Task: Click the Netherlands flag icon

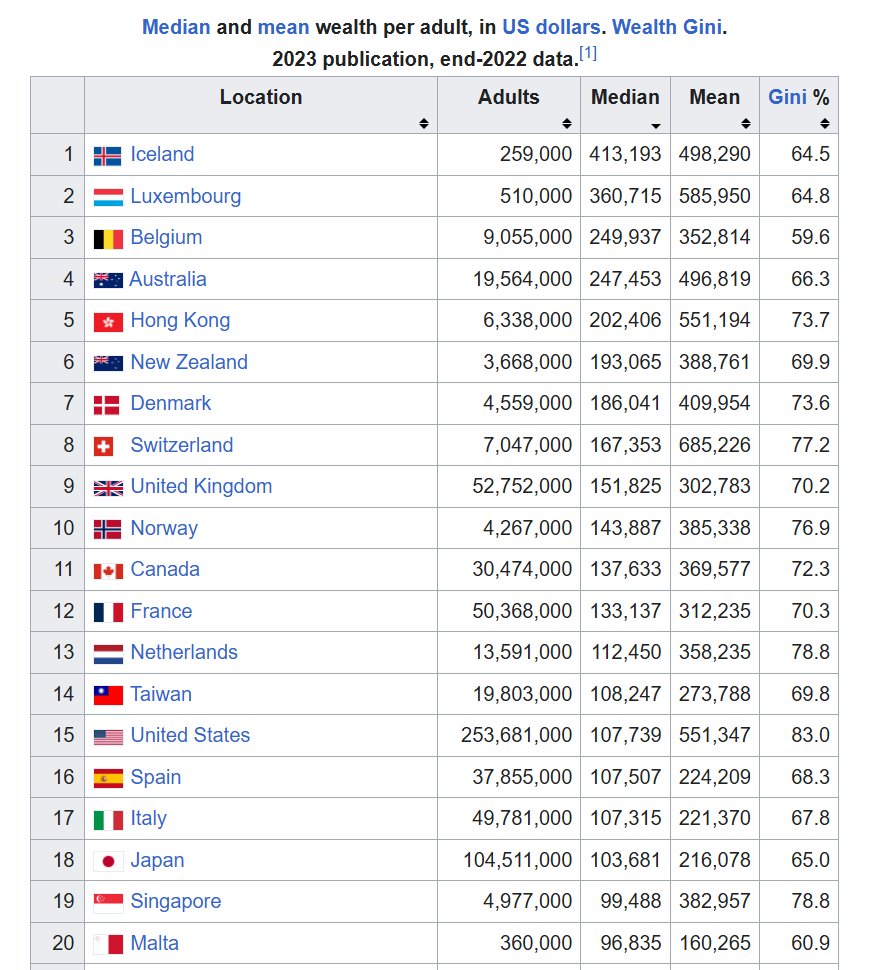Action: pos(108,654)
